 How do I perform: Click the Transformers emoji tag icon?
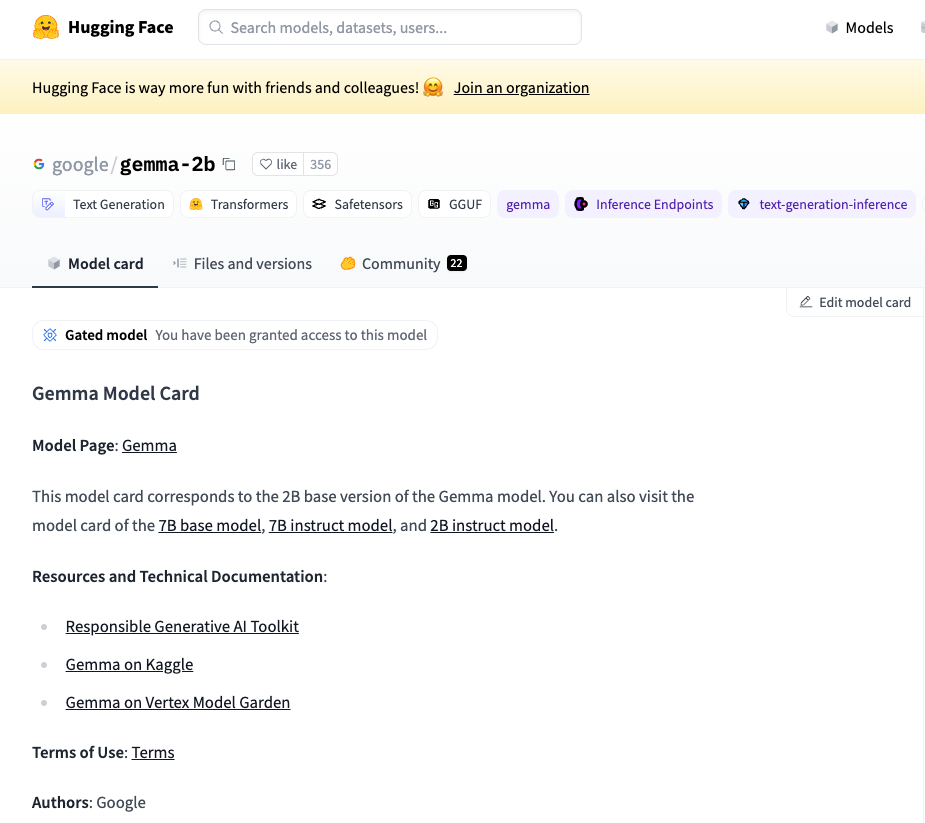196,204
